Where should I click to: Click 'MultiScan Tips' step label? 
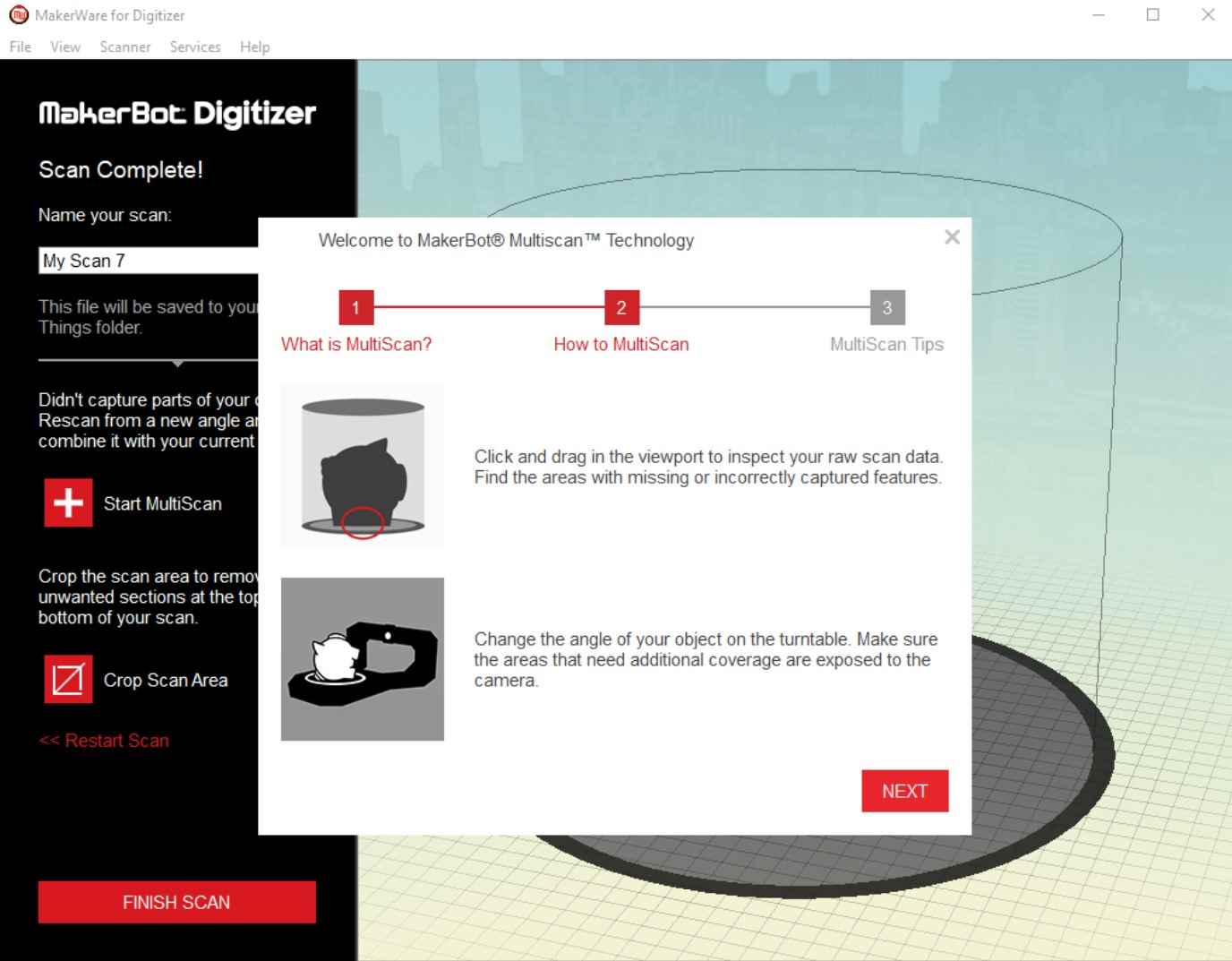(x=887, y=344)
